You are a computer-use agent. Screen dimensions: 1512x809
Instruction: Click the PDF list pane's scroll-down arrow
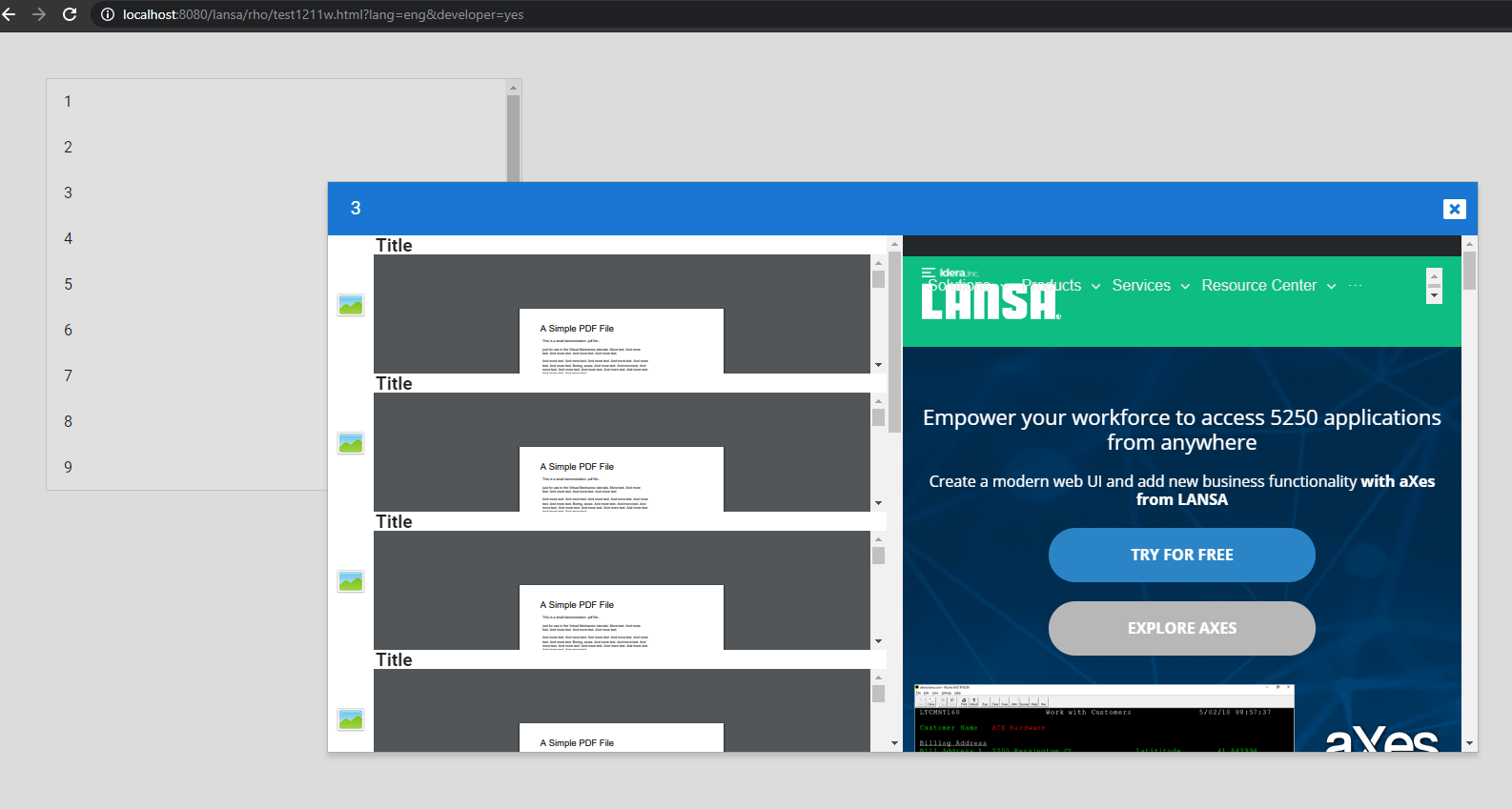894,743
